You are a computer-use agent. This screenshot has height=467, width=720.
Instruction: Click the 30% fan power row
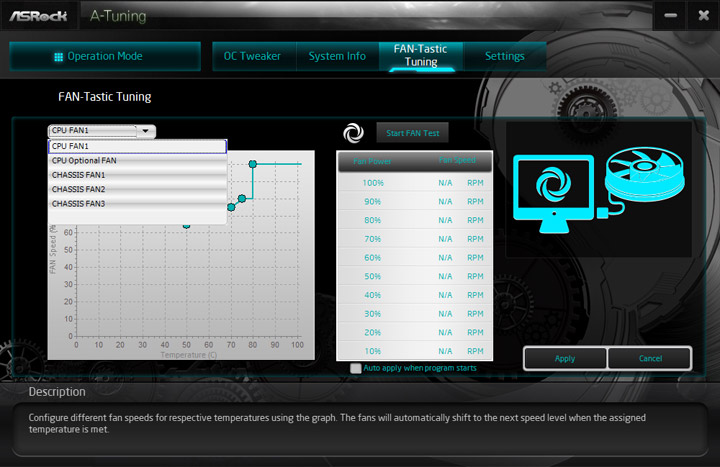pos(415,314)
